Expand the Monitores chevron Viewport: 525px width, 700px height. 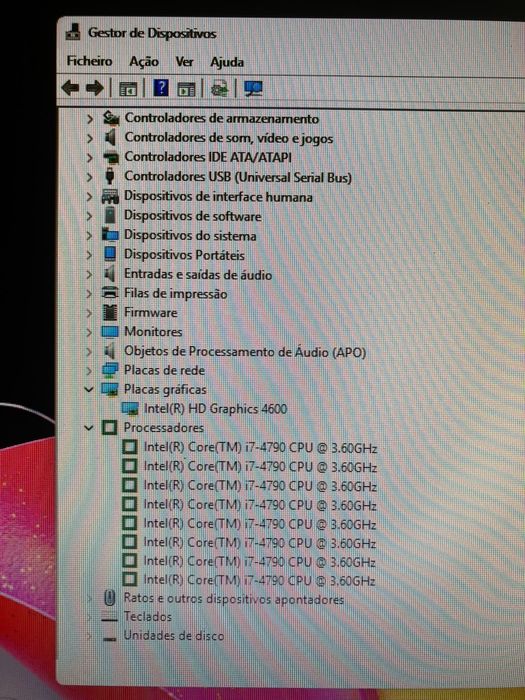click(89, 333)
